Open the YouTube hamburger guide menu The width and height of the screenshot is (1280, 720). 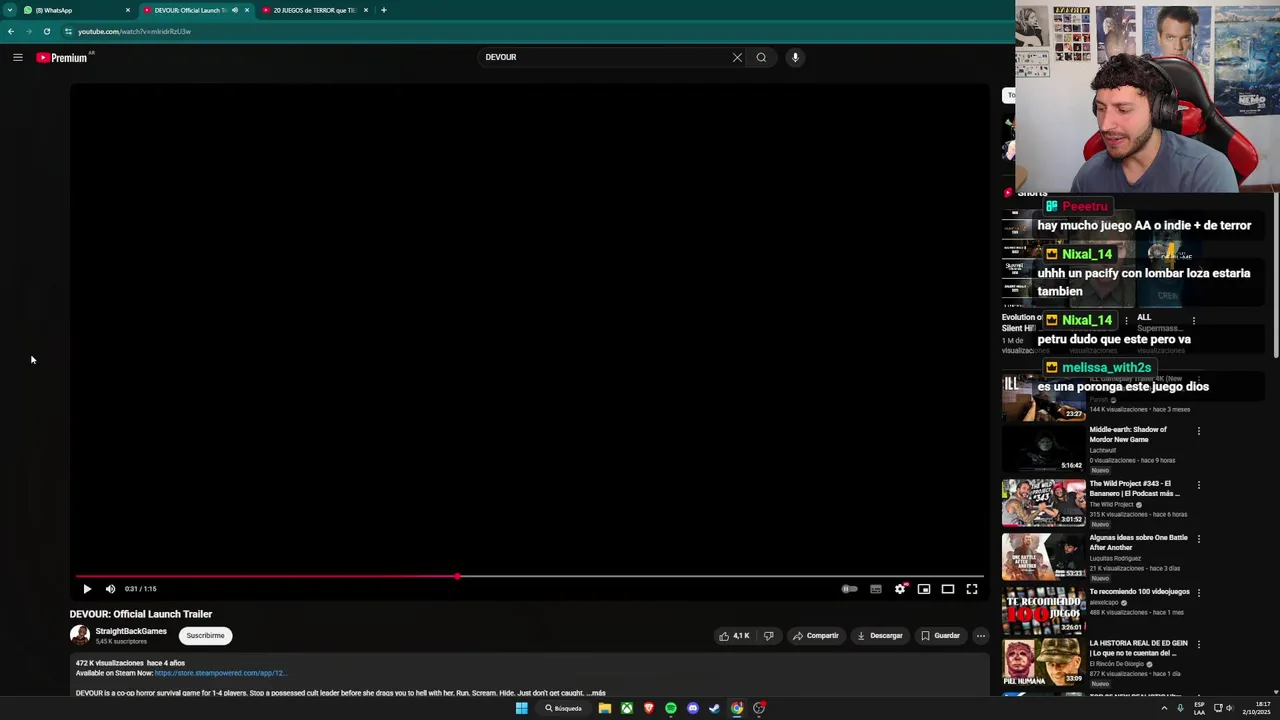point(18,57)
